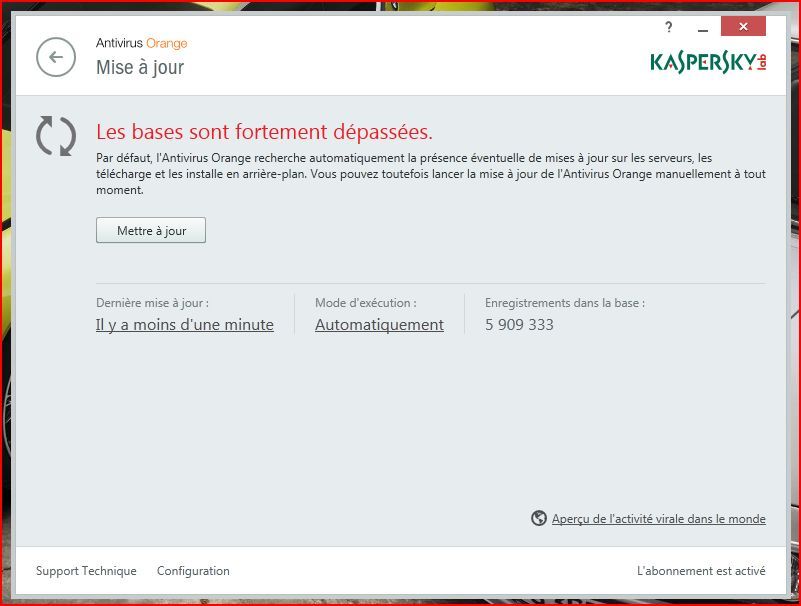Click the Kaspersky lab logo
The image size is (801, 606).
tap(709, 63)
